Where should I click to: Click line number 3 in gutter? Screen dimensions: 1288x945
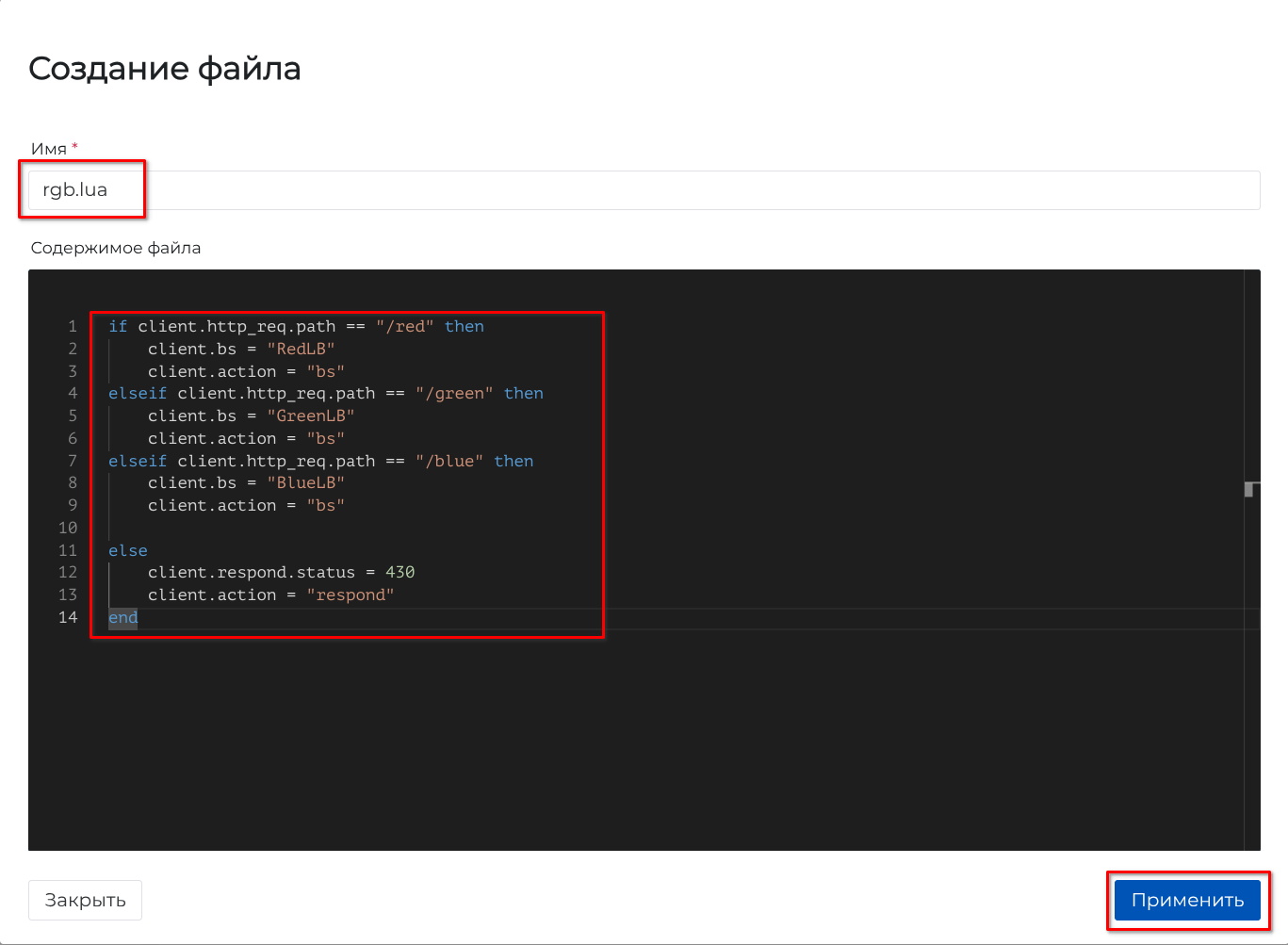(73, 371)
